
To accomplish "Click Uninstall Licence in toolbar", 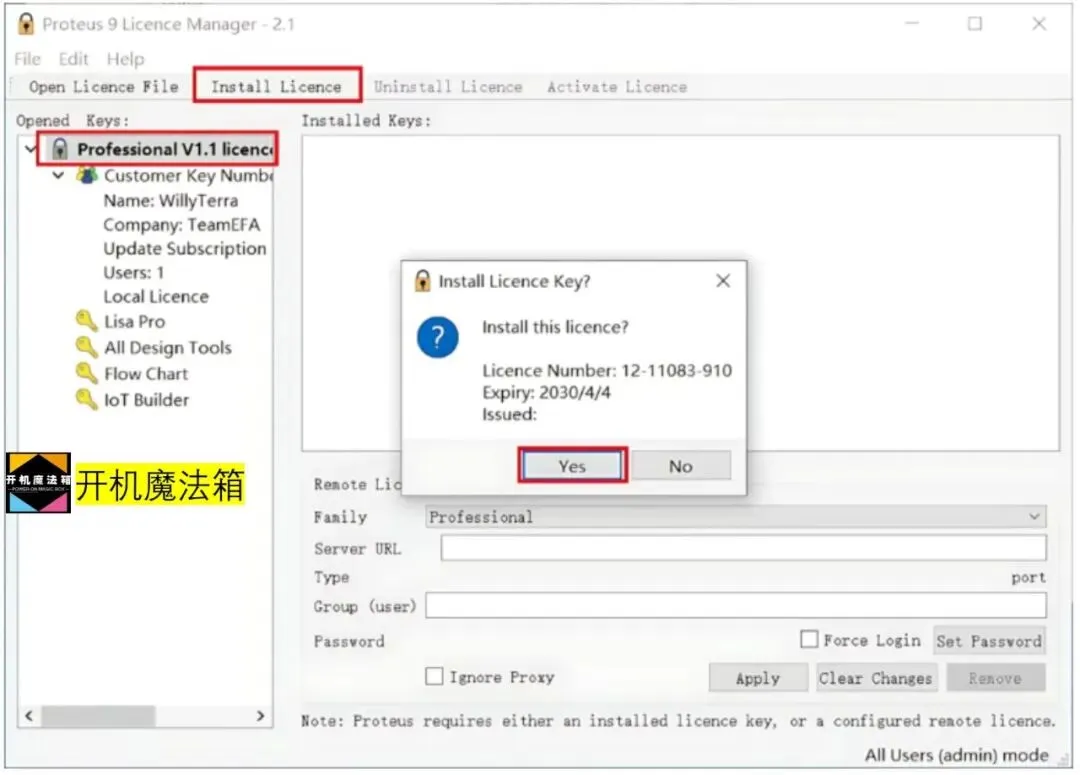I will [448, 87].
